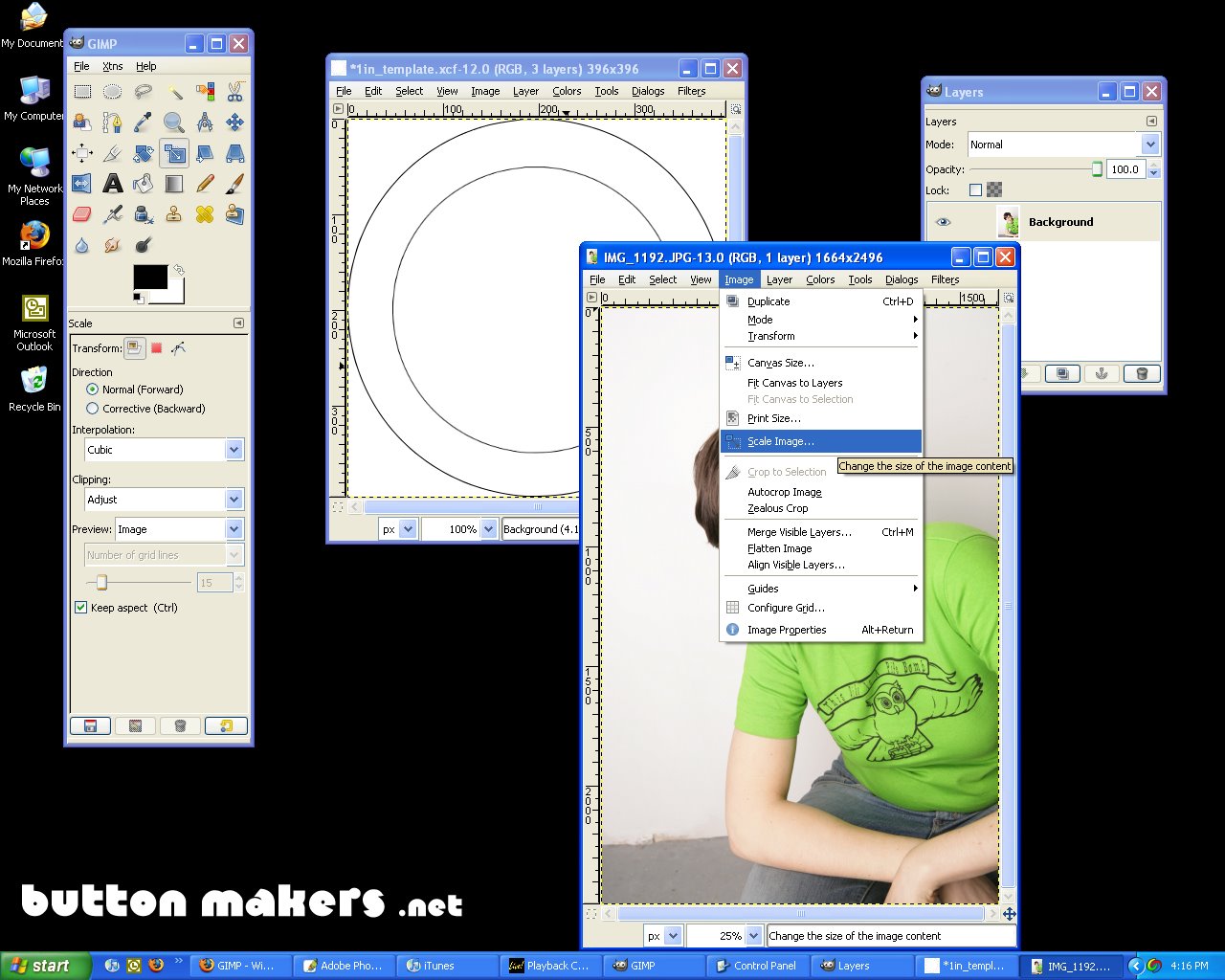Activate the Paths pen tool
Image resolution: width=1225 pixels, height=980 pixels.
[113, 122]
